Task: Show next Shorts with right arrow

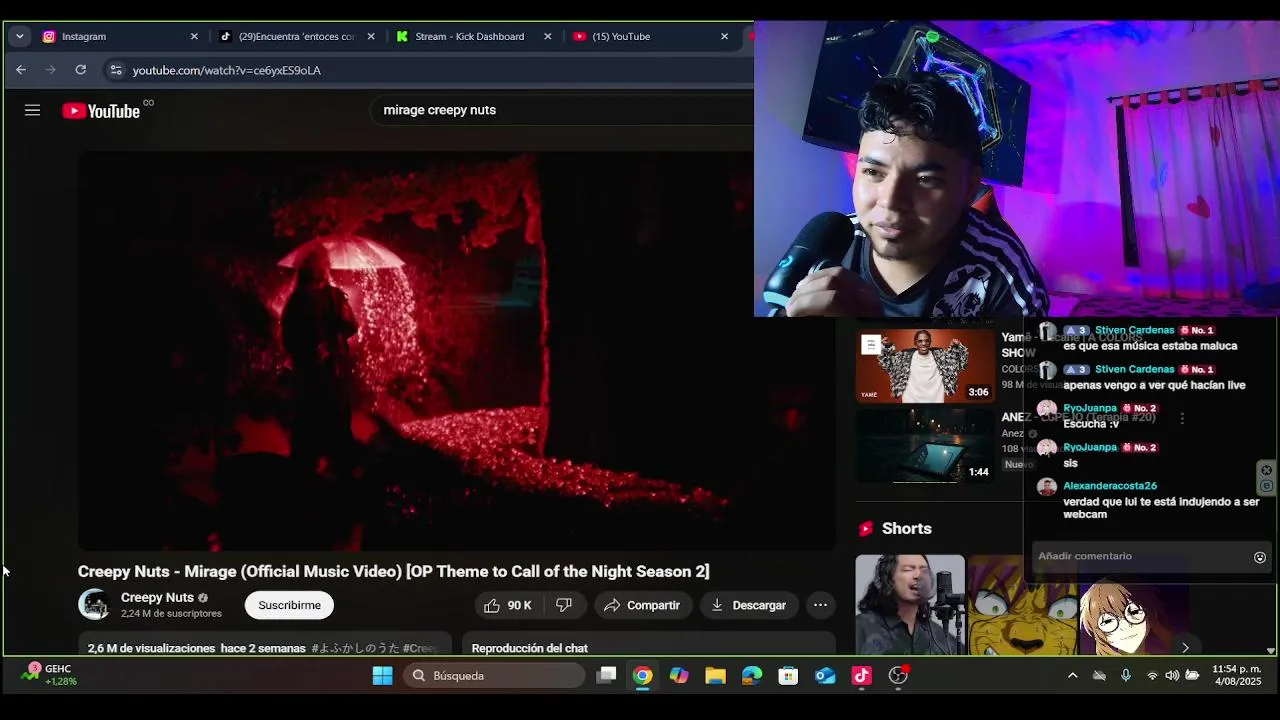Action: pyautogui.click(x=1185, y=647)
